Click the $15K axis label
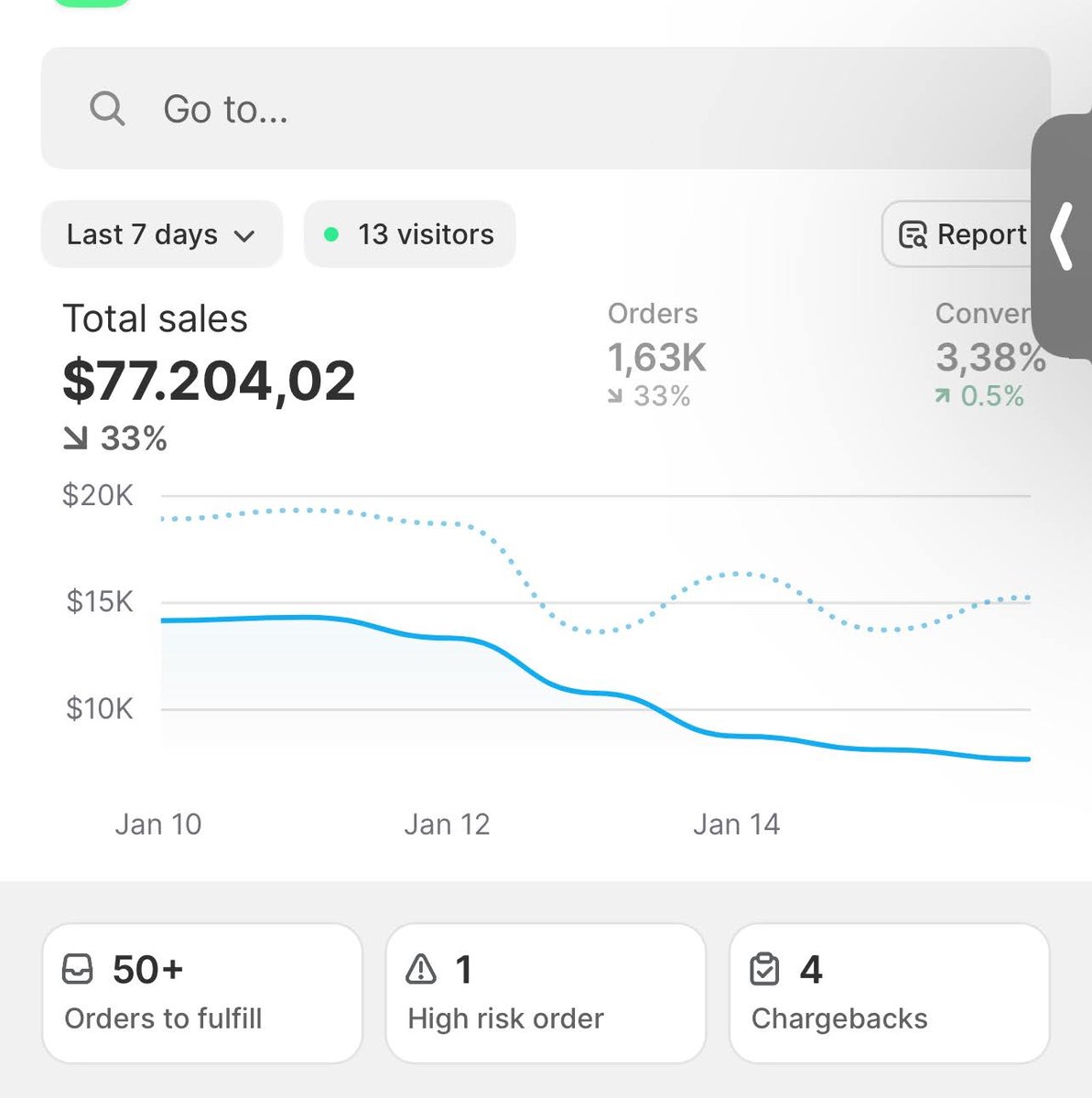The height and width of the screenshot is (1098, 1092). point(100,602)
